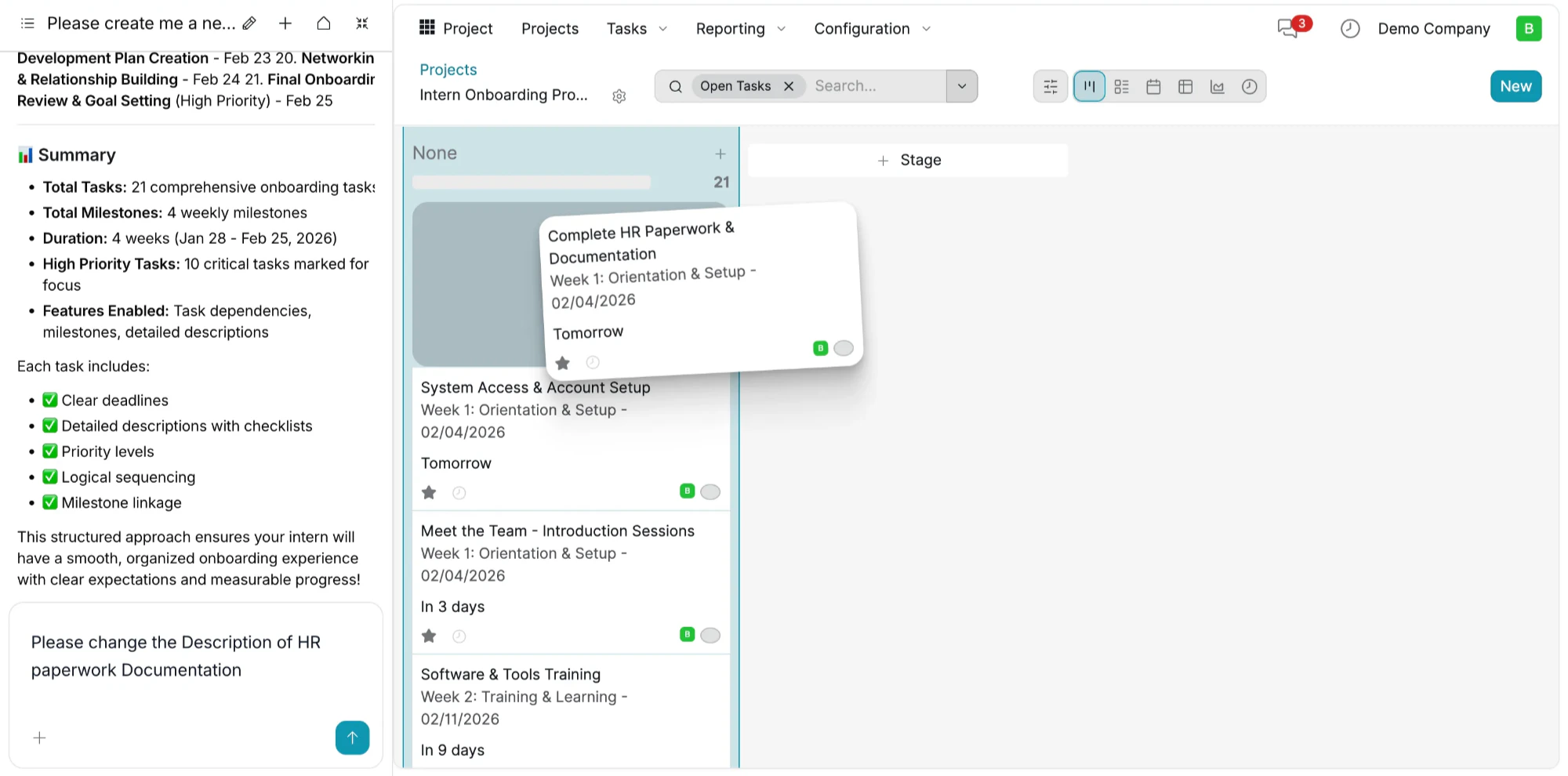Remove the Open Tasks filter
This screenshot has height=776, width=1568.
(789, 86)
